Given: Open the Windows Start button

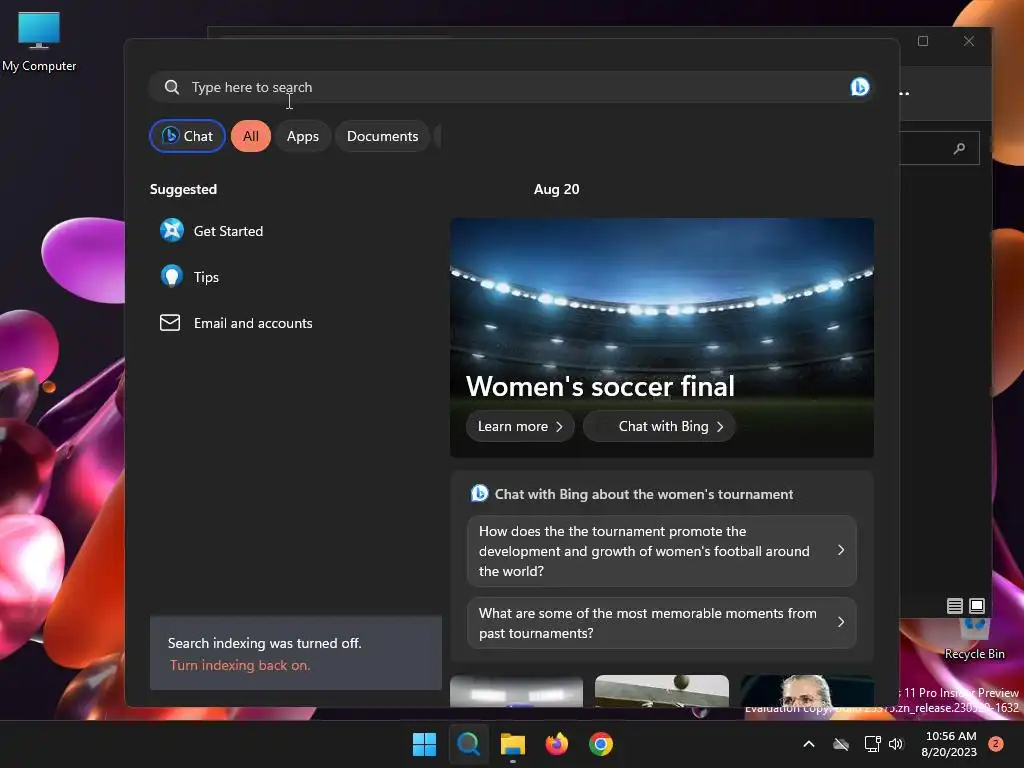Looking at the screenshot, I should pos(424,744).
